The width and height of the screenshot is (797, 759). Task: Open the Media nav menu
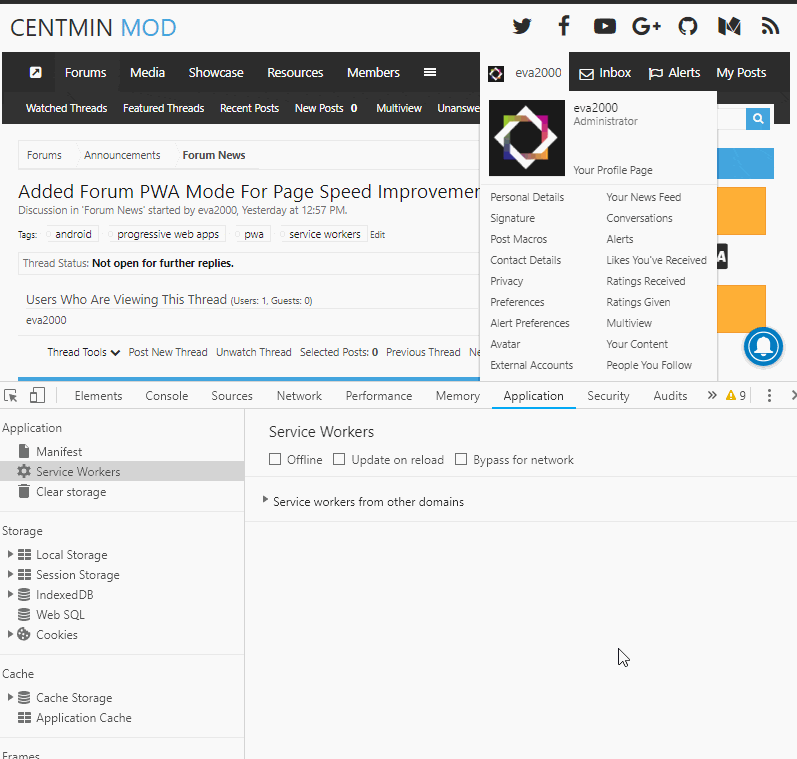pos(147,73)
